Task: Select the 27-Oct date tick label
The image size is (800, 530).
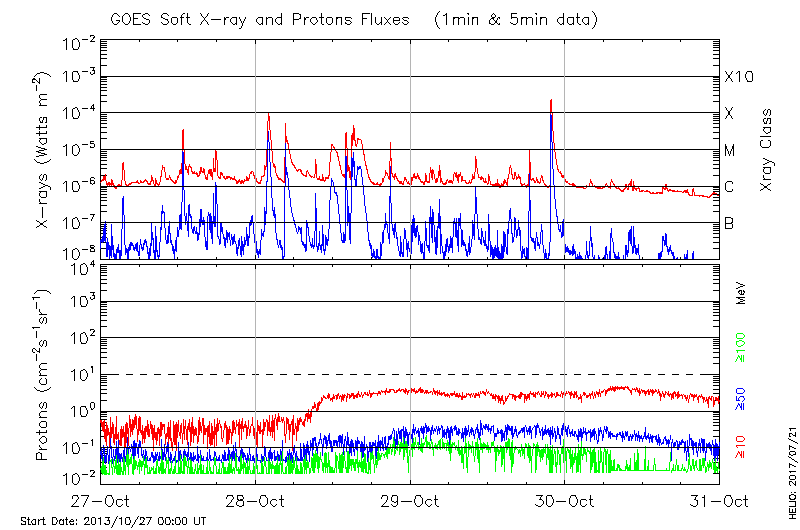Action: coord(100,501)
